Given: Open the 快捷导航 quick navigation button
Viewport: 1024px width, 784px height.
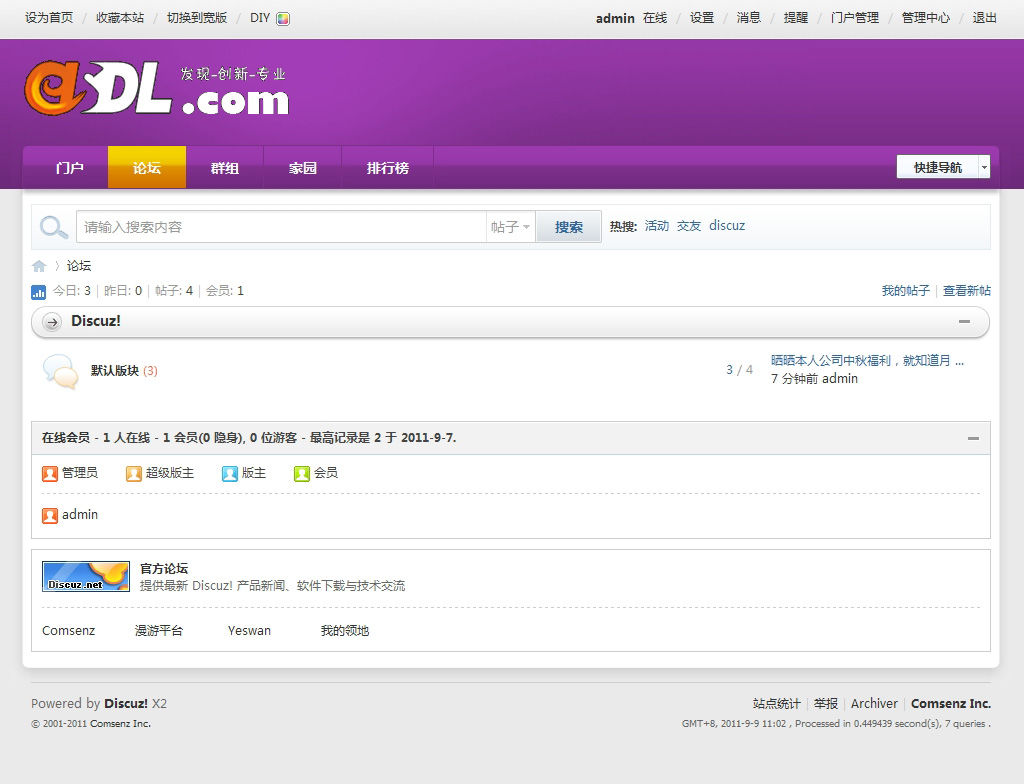Looking at the screenshot, I should coord(938,167).
